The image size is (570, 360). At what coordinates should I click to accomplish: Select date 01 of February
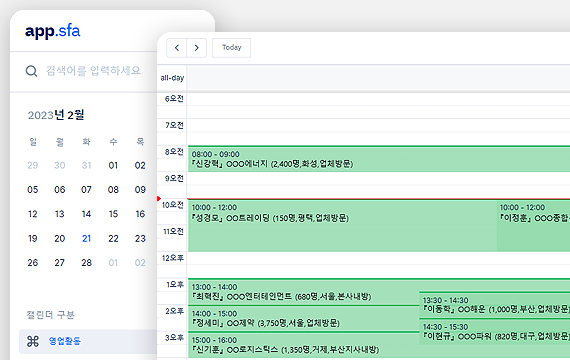113,165
